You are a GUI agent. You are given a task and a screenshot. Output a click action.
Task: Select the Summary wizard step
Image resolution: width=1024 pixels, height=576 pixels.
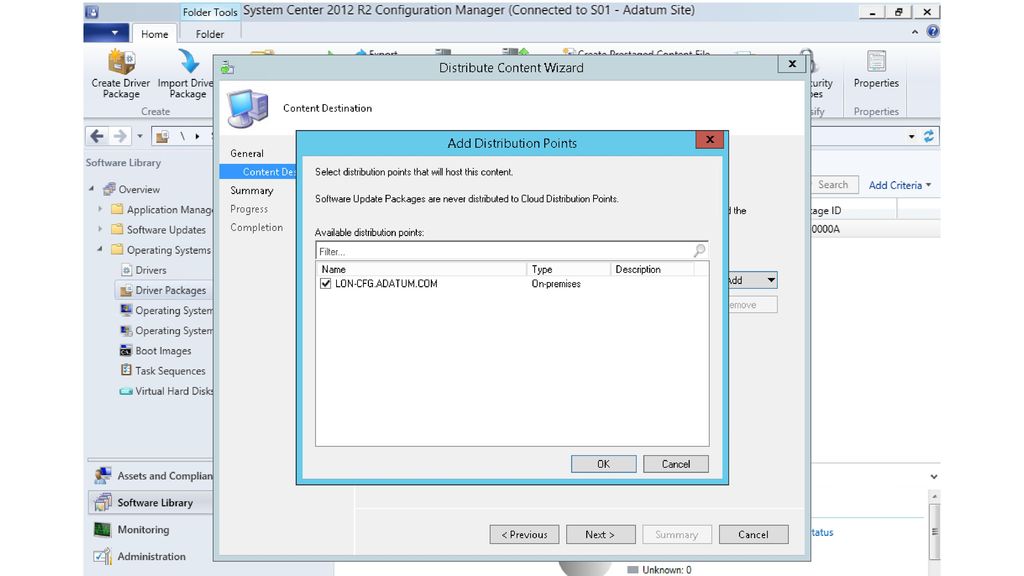click(x=251, y=191)
